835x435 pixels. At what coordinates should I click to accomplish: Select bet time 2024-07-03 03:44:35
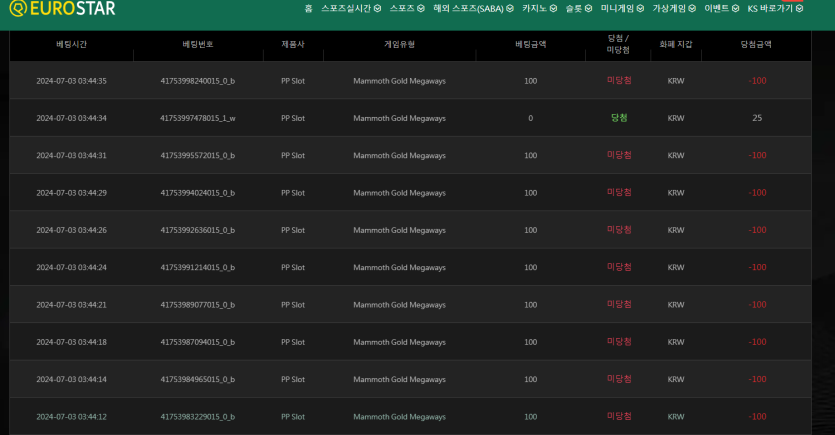71,81
